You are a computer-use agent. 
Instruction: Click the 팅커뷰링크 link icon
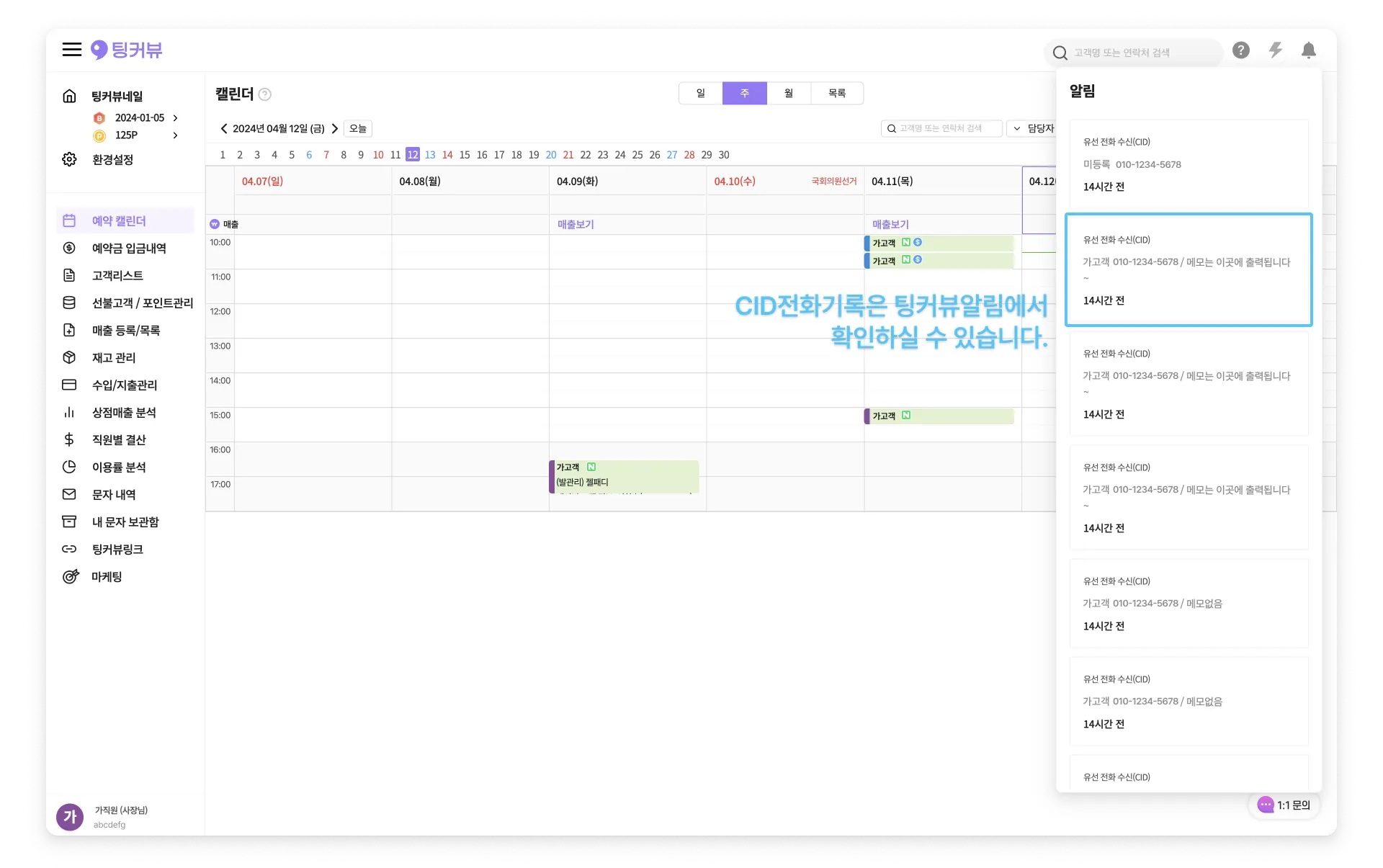tap(69, 549)
